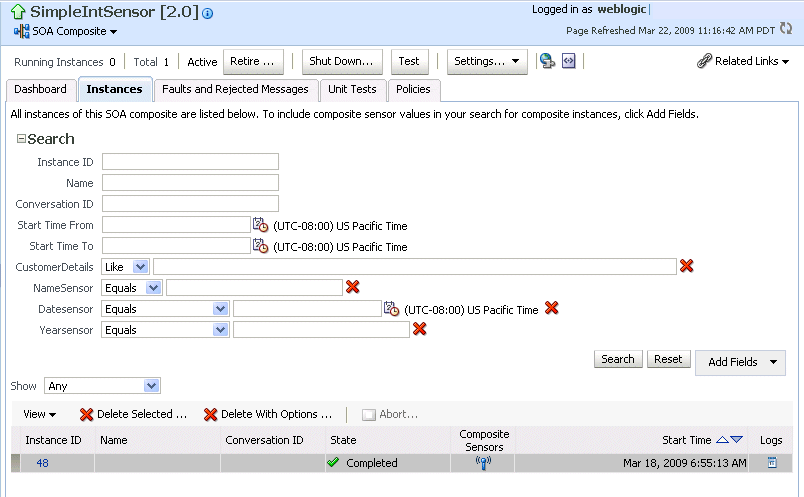
Task: Open the Policies tab
Action: 413,89
